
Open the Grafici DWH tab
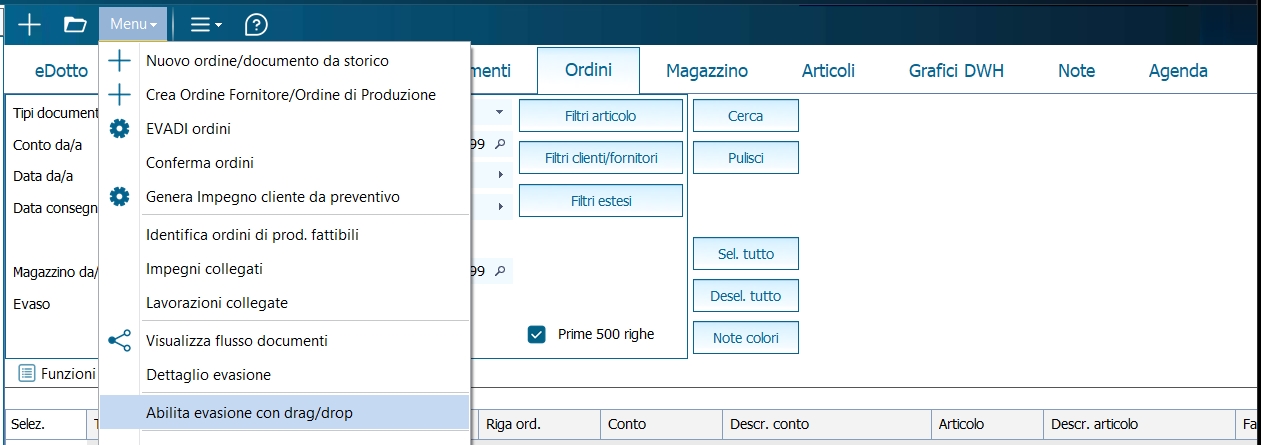point(956,71)
